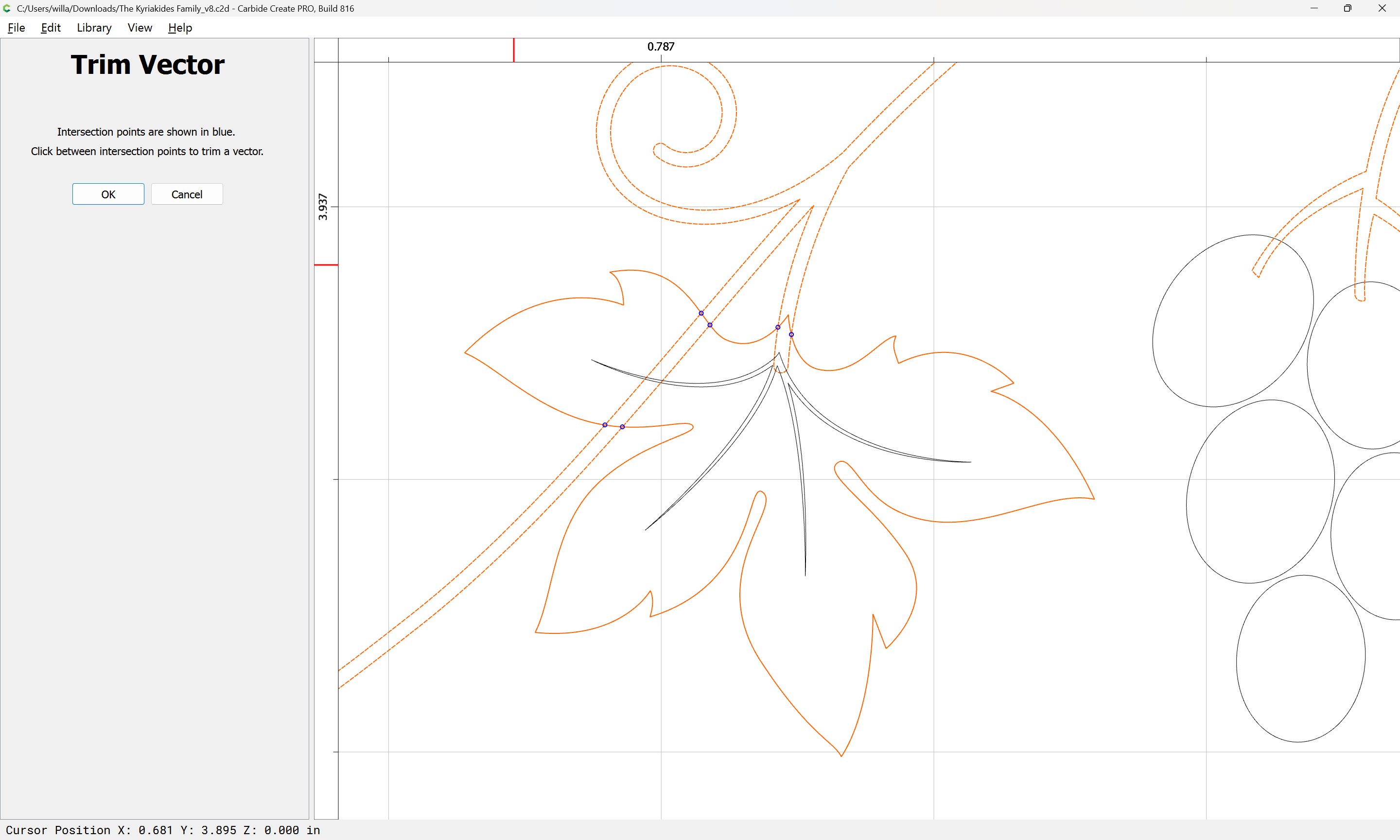Open the Help menu

180,28
